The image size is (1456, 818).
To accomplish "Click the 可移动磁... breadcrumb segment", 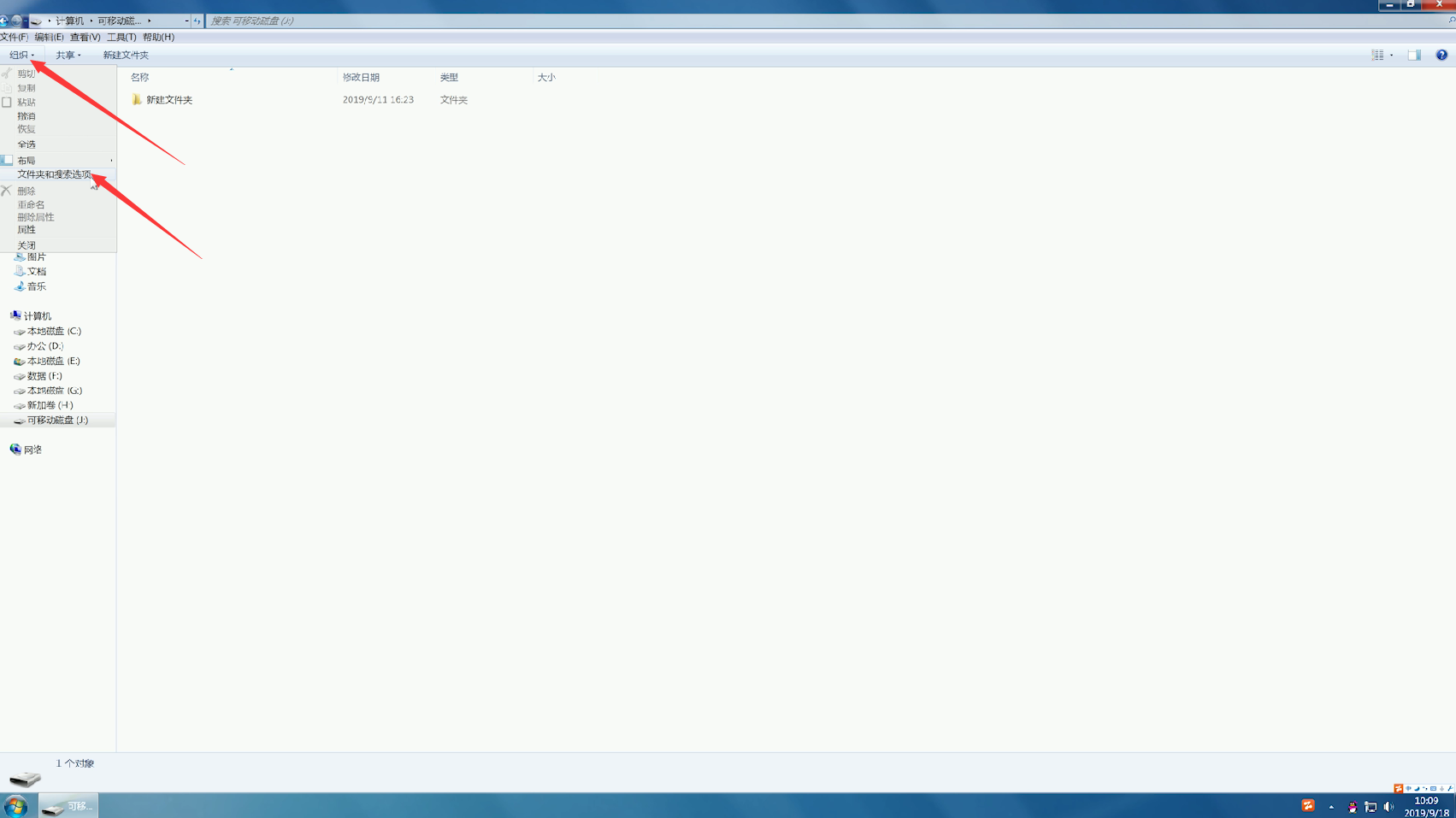I will pos(119,21).
